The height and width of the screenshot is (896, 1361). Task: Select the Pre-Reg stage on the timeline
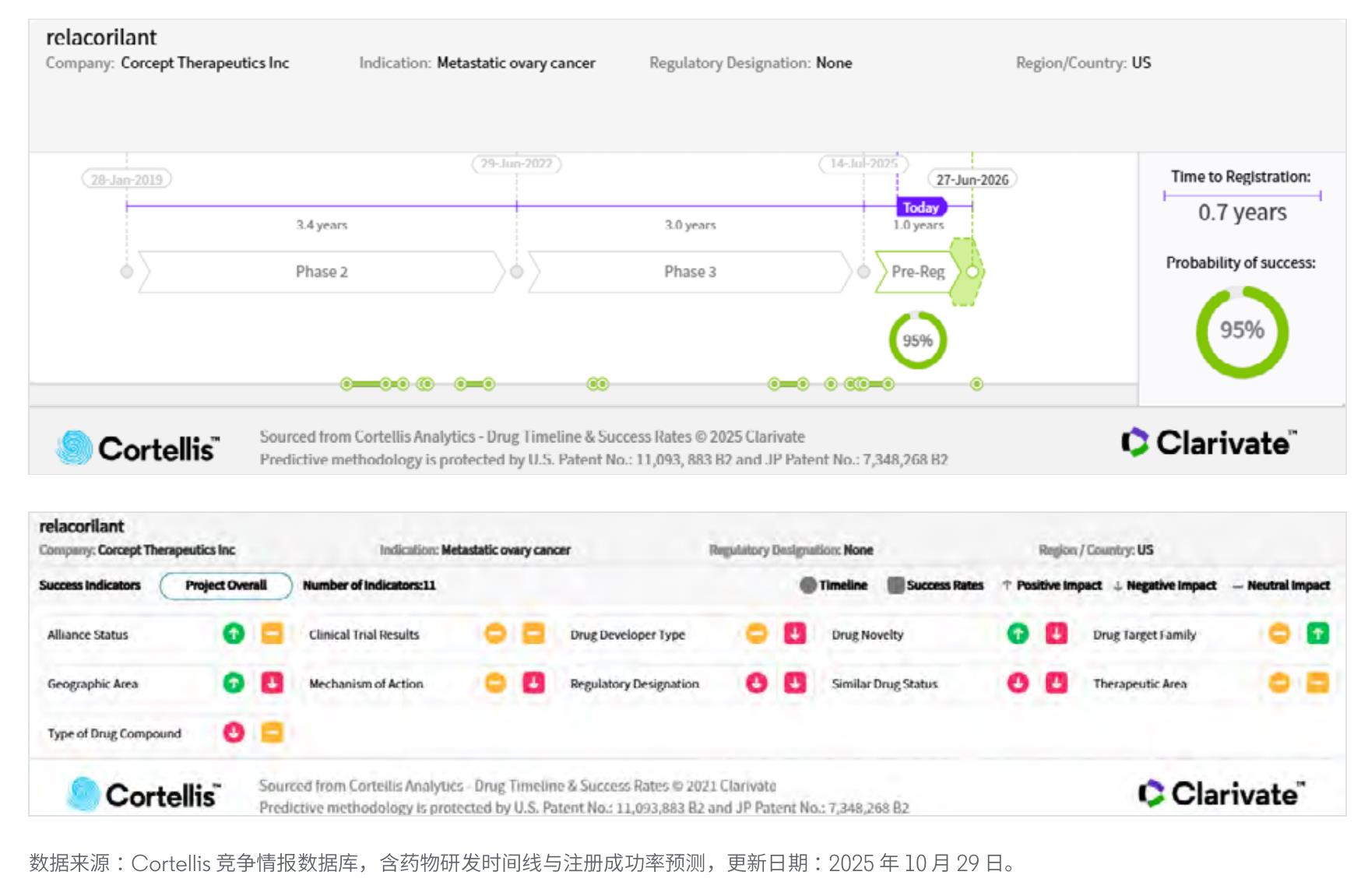click(x=917, y=272)
